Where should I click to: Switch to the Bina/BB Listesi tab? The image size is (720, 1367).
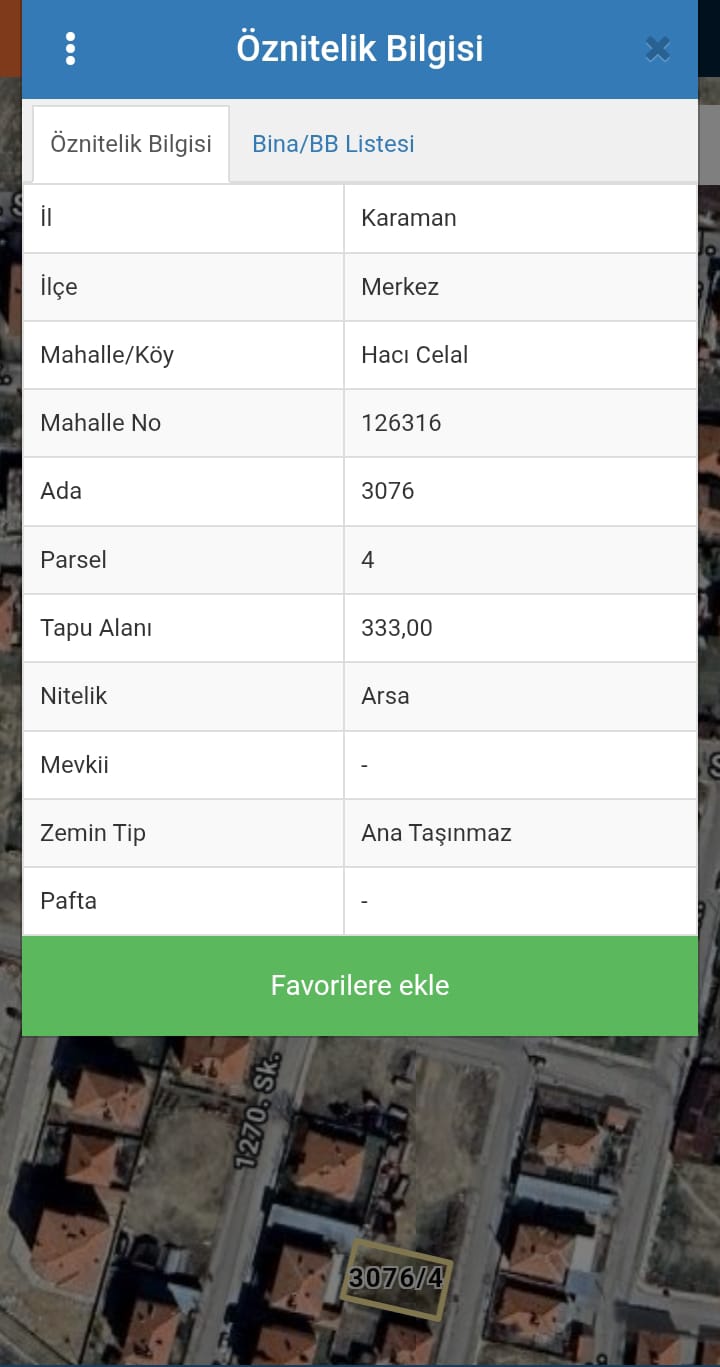coord(333,144)
